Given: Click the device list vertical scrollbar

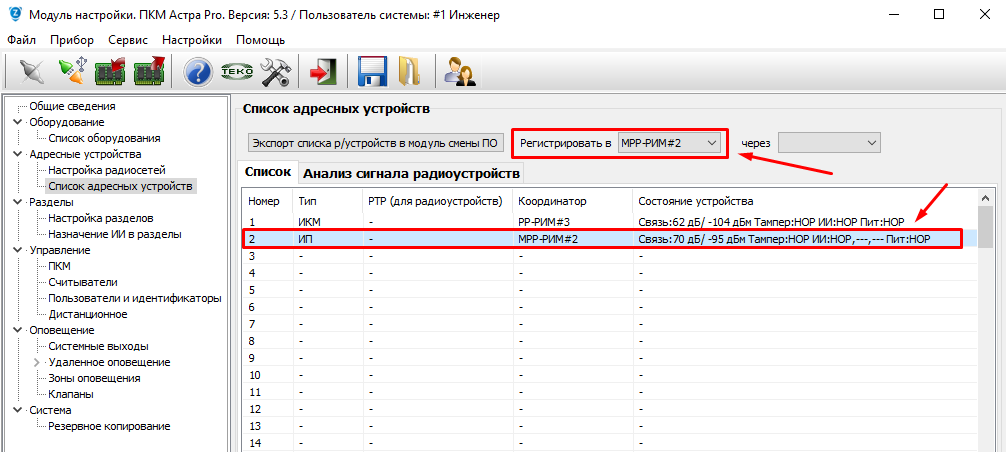Looking at the screenshot, I should (x=985, y=320).
